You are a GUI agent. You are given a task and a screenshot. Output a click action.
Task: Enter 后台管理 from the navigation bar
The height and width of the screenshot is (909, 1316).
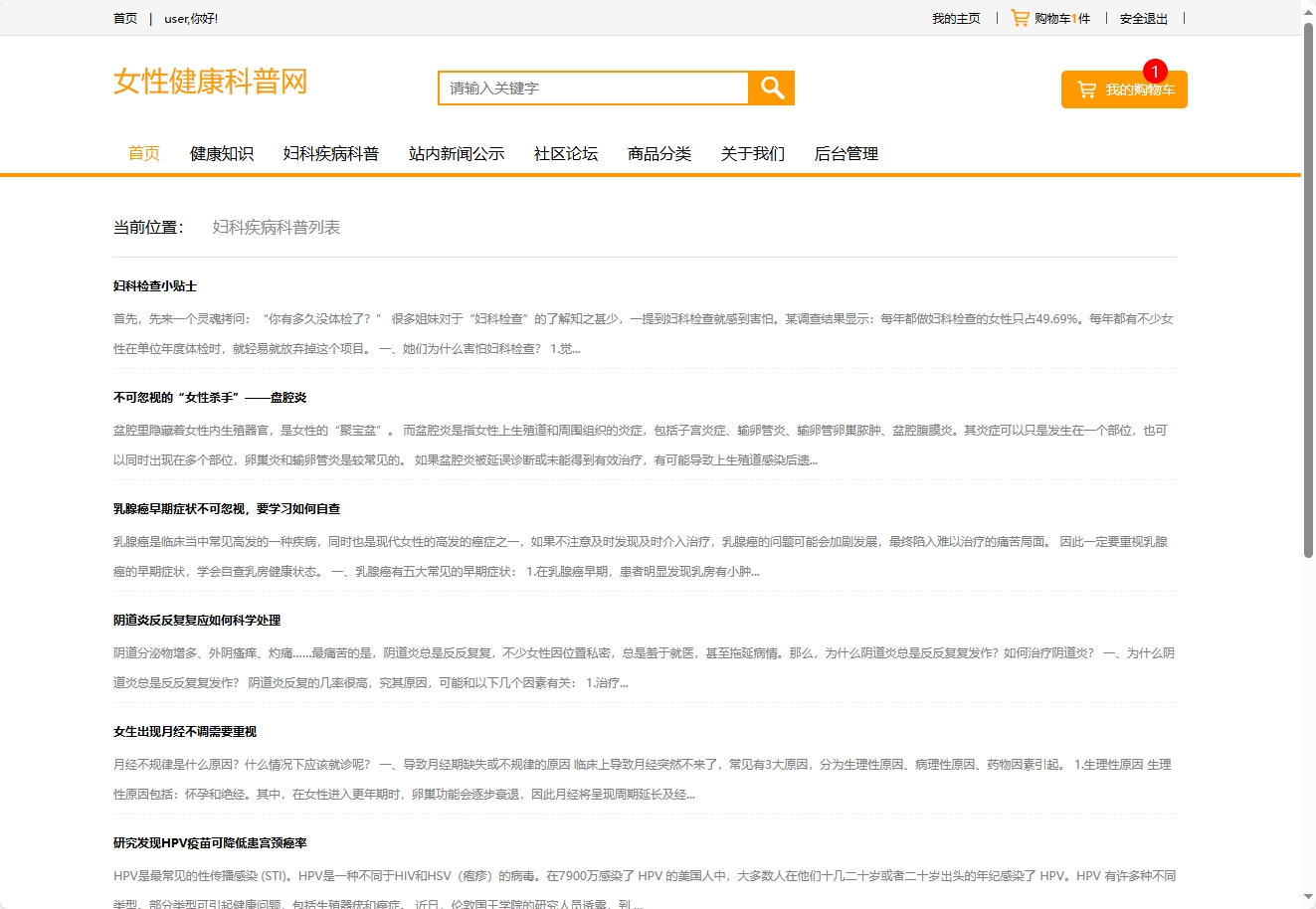(x=845, y=153)
